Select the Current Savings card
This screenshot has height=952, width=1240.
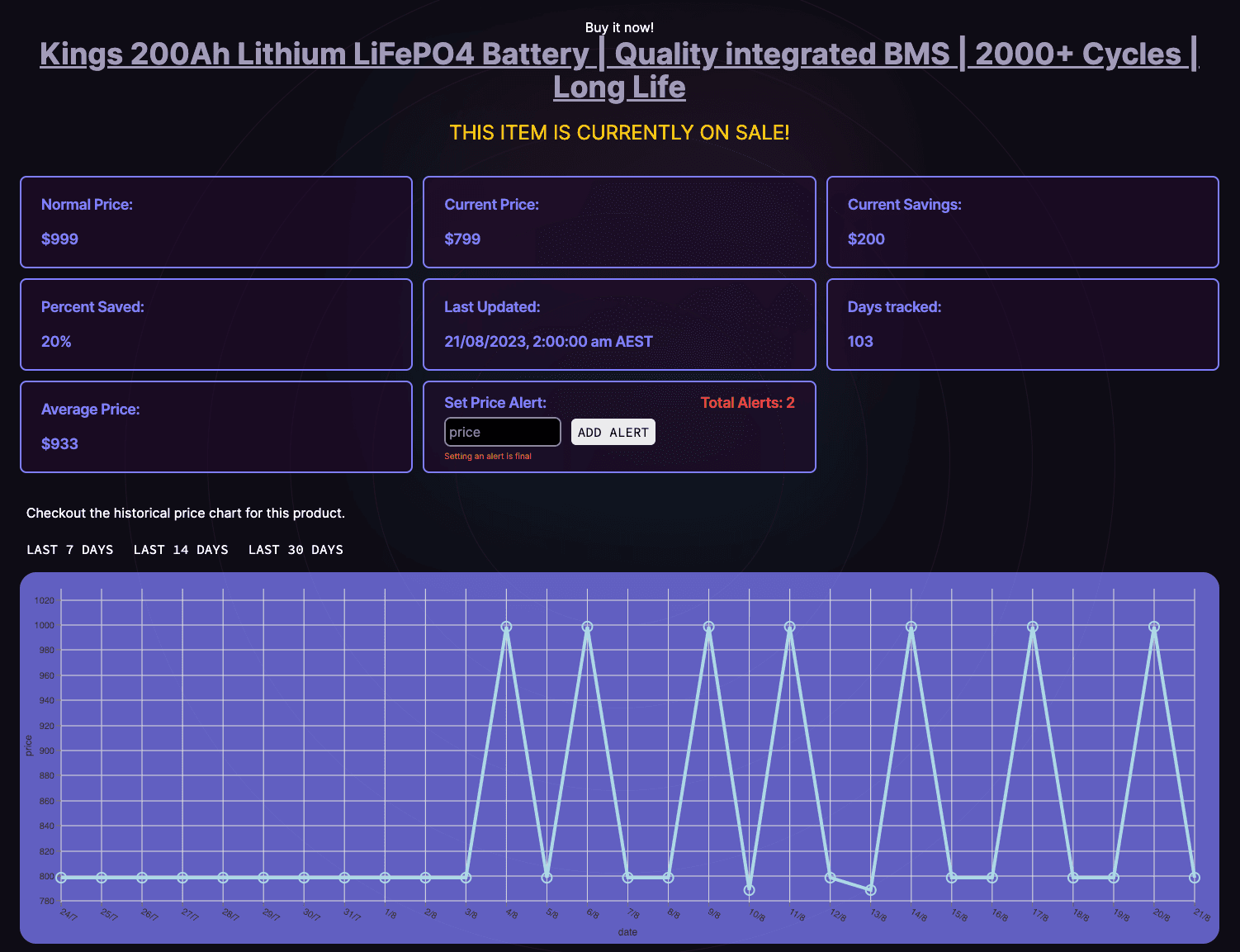tap(1022, 222)
